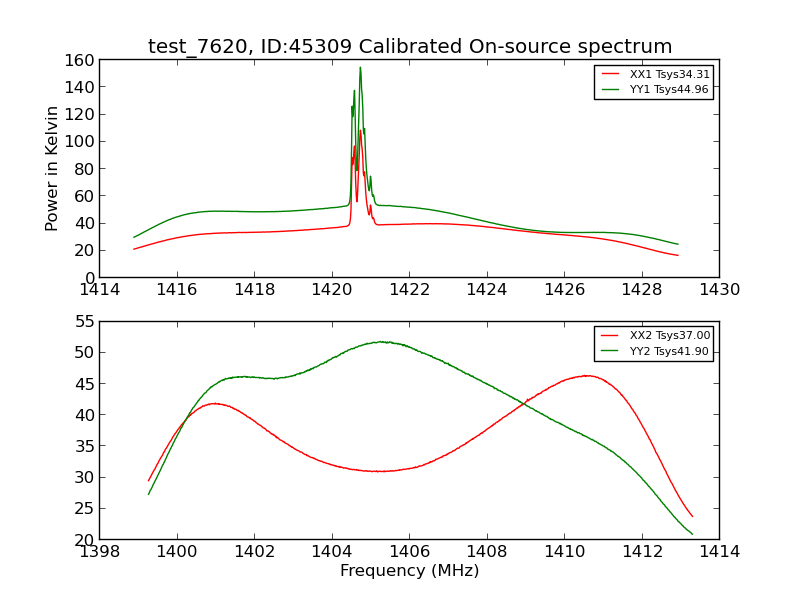Click the green line sample beside YY2
This screenshot has height=600, width=800.
click(x=610, y=351)
